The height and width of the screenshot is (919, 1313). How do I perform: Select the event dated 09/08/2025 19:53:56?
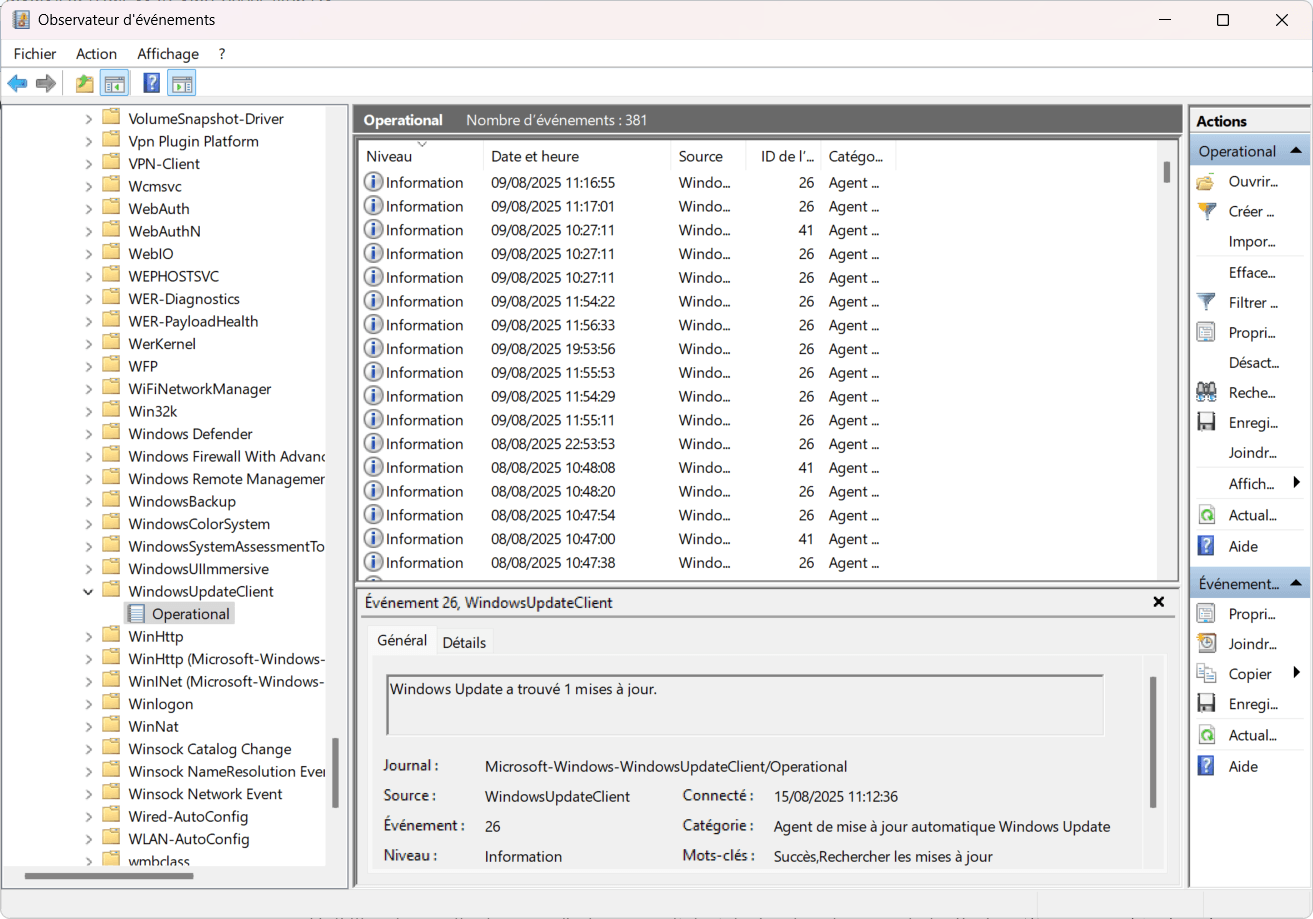point(759,349)
